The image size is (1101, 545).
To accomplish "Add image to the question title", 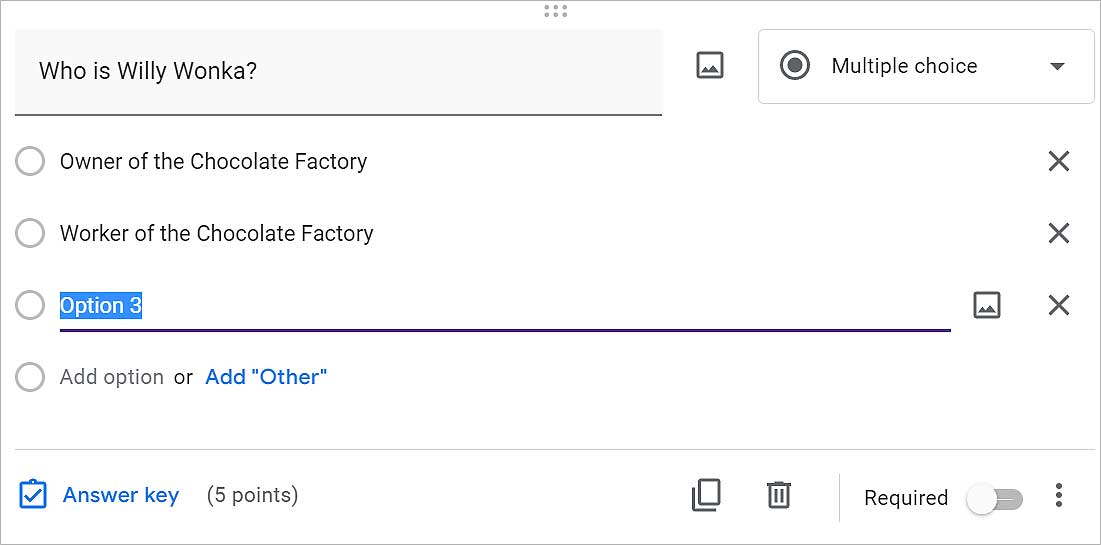I will (x=709, y=65).
